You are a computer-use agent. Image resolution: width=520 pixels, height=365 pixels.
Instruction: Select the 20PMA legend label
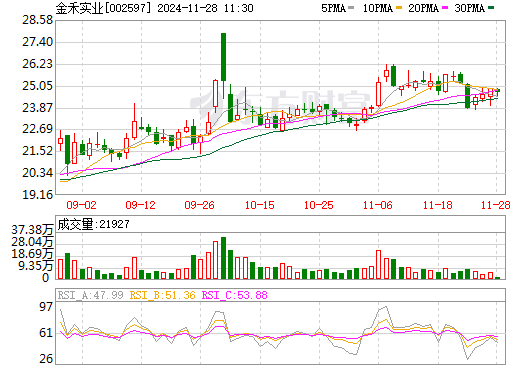423,8
